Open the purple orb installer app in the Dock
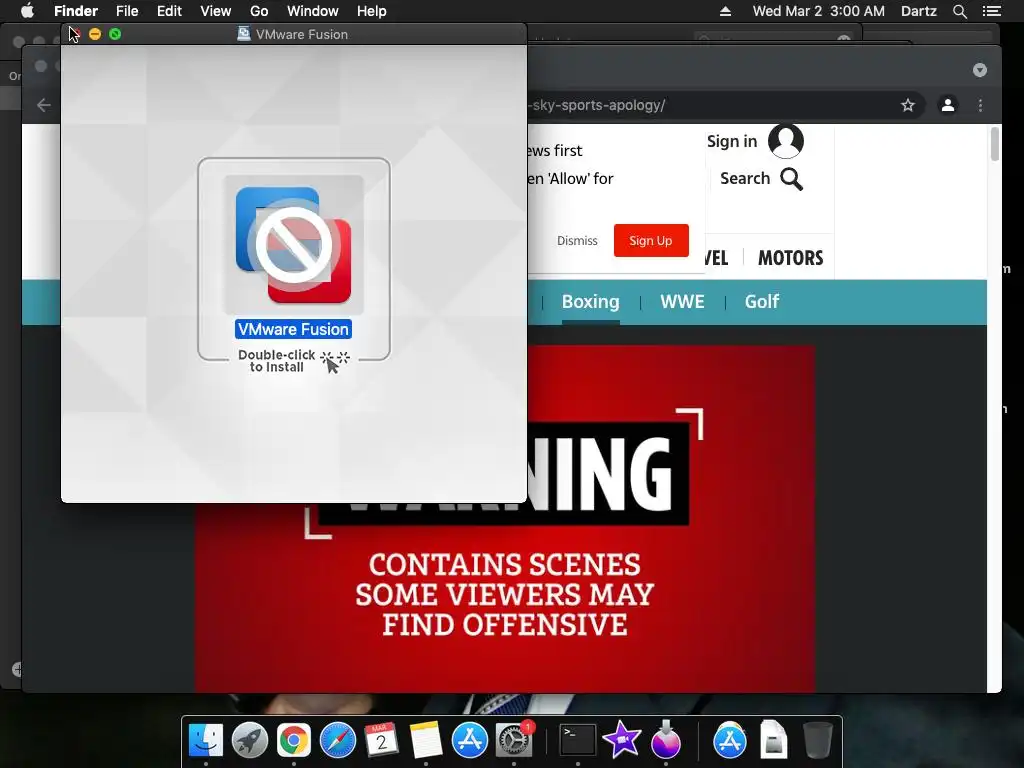The image size is (1024, 768). [665, 741]
